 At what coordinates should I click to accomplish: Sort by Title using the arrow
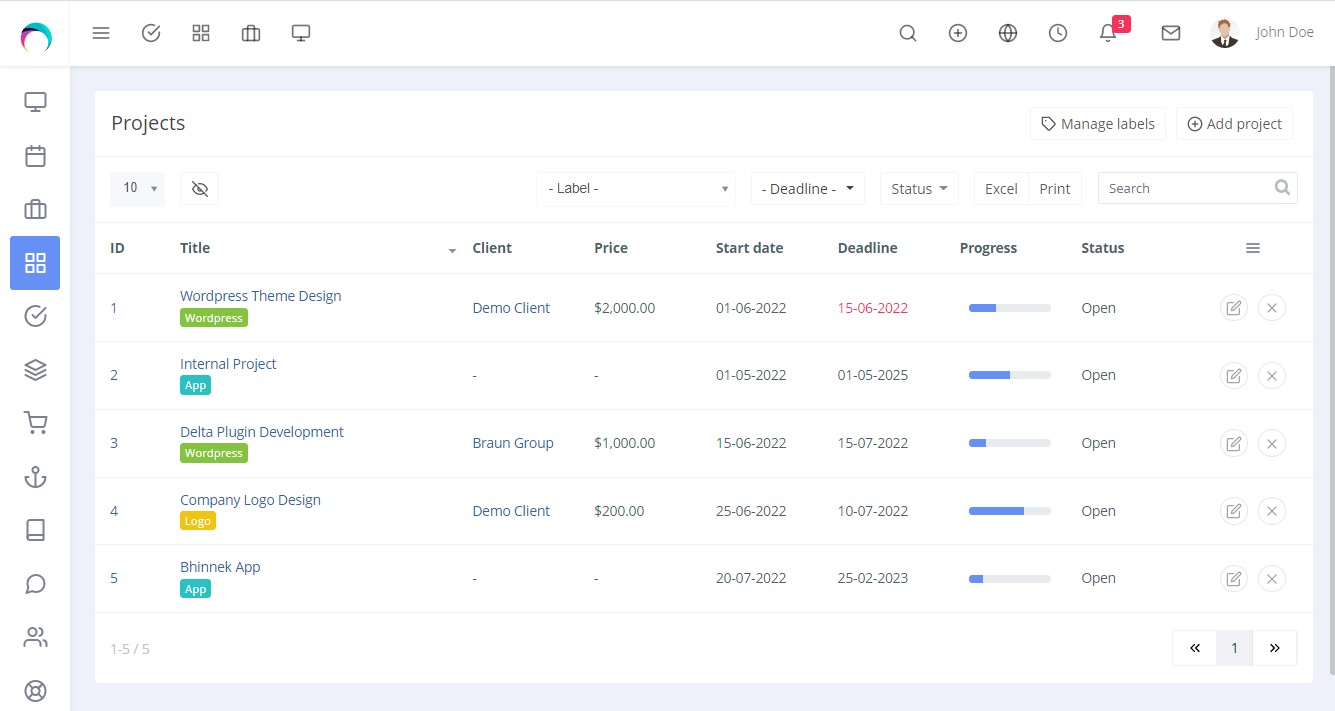[452, 250]
